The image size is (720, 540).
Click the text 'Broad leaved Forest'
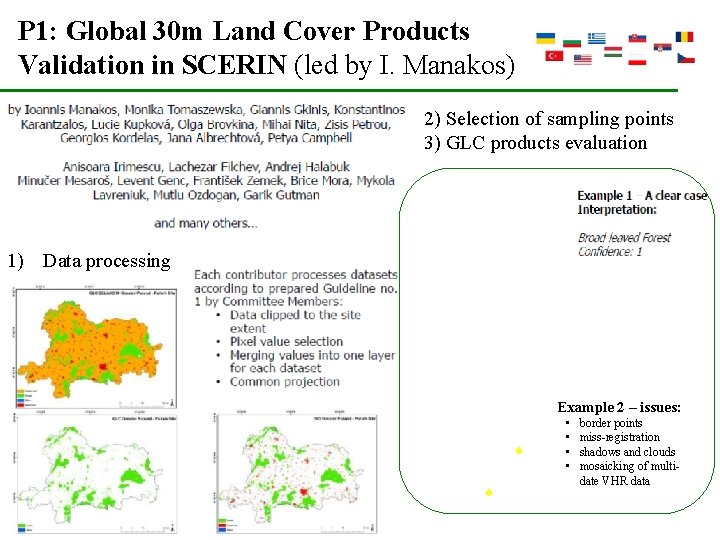point(624,238)
